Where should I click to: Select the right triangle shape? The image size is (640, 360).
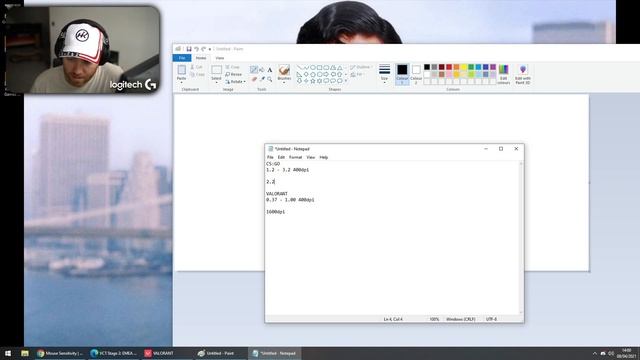pos(299,74)
